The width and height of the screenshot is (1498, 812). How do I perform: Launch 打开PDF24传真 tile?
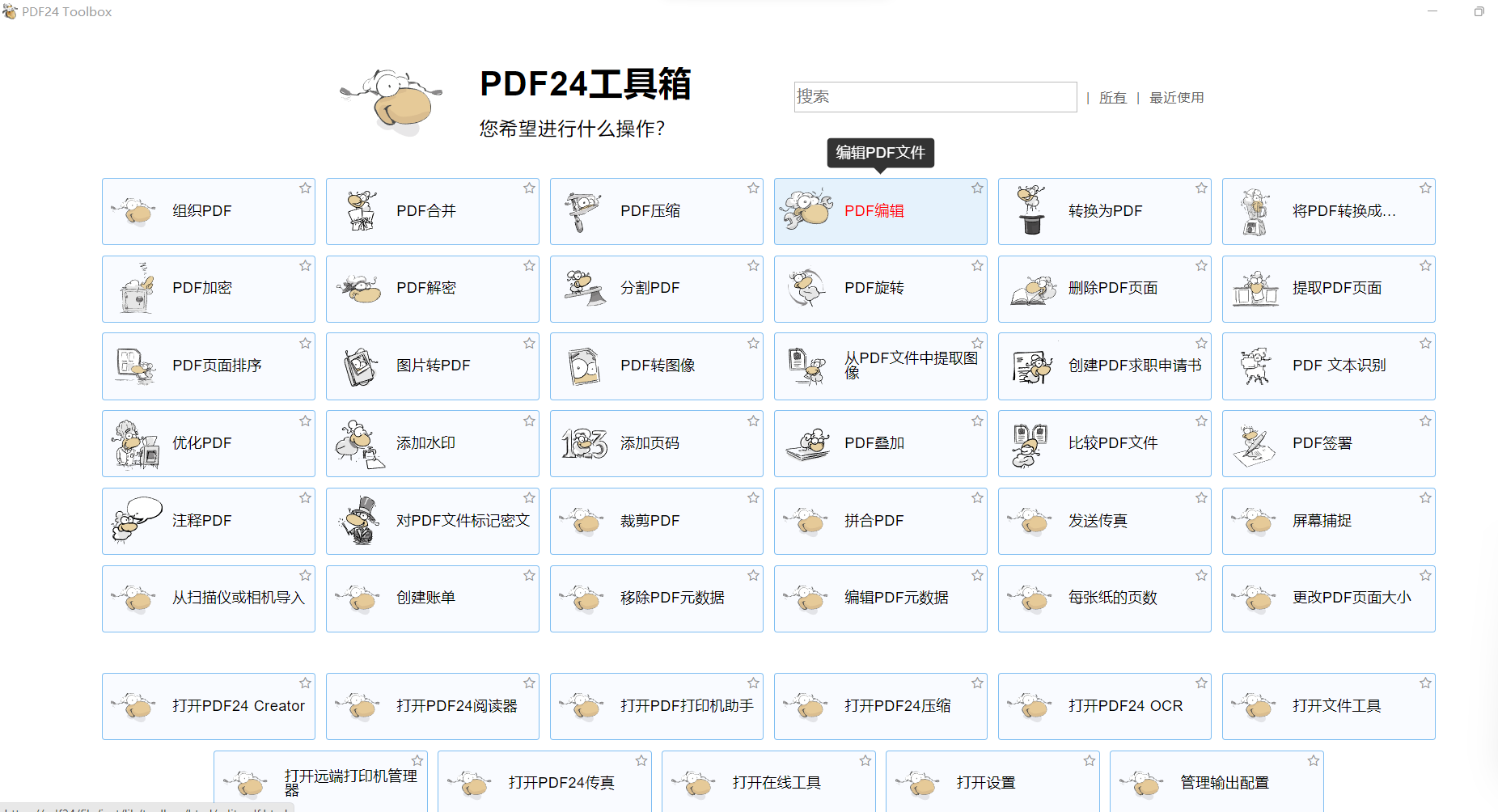click(x=544, y=781)
